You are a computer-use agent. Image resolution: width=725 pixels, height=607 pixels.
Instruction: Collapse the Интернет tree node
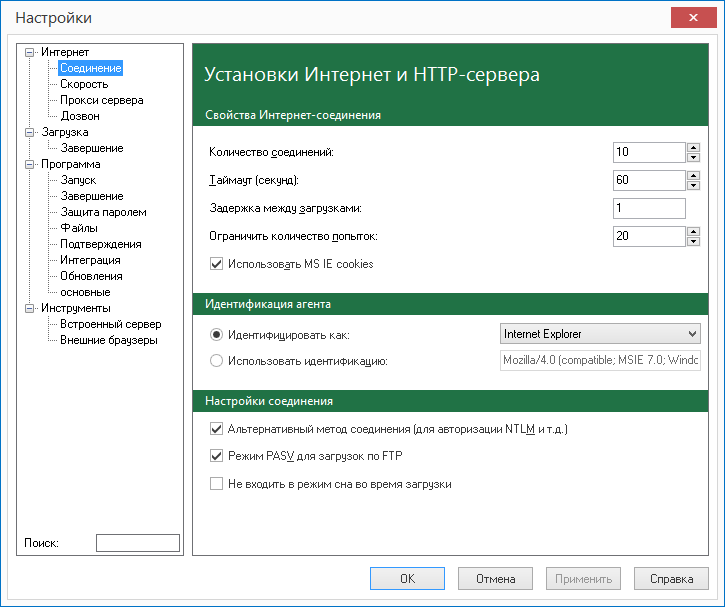click(x=29, y=52)
